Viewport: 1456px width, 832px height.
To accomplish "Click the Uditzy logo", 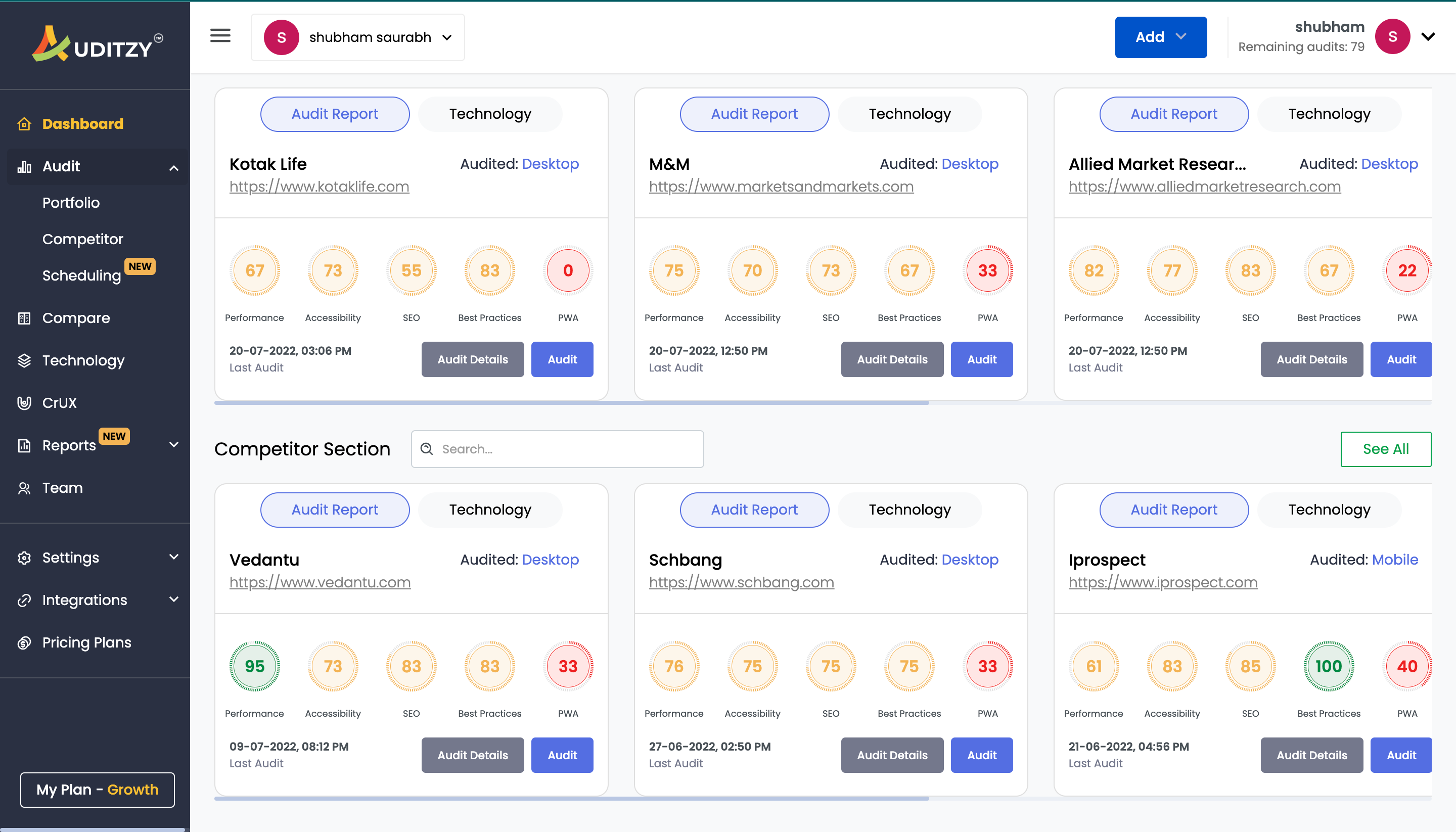I will point(96,44).
